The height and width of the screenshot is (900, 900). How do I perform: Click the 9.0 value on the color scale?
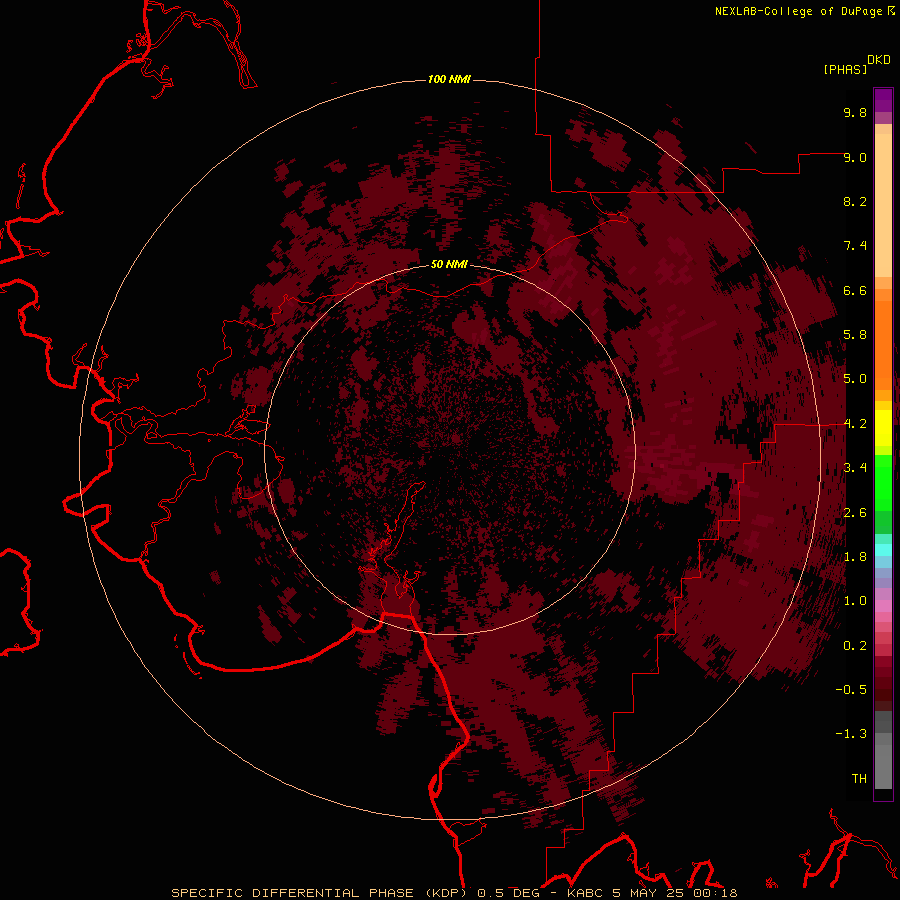click(855, 157)
